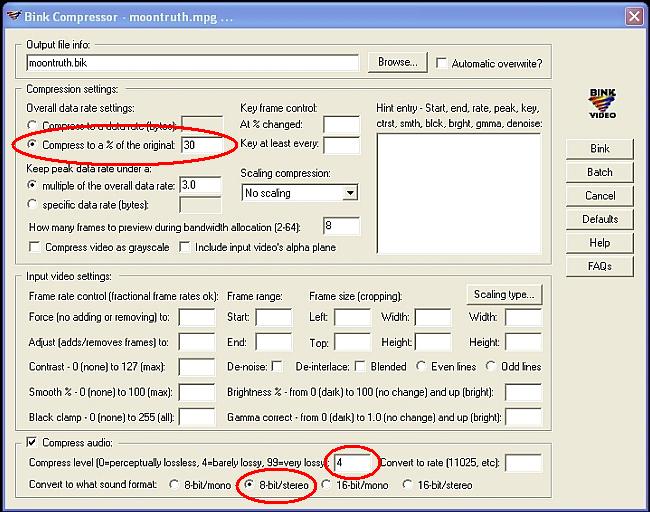Close the Bink Compressor window
This screenshot has height=512, width=650.
(x=634, y=17)
